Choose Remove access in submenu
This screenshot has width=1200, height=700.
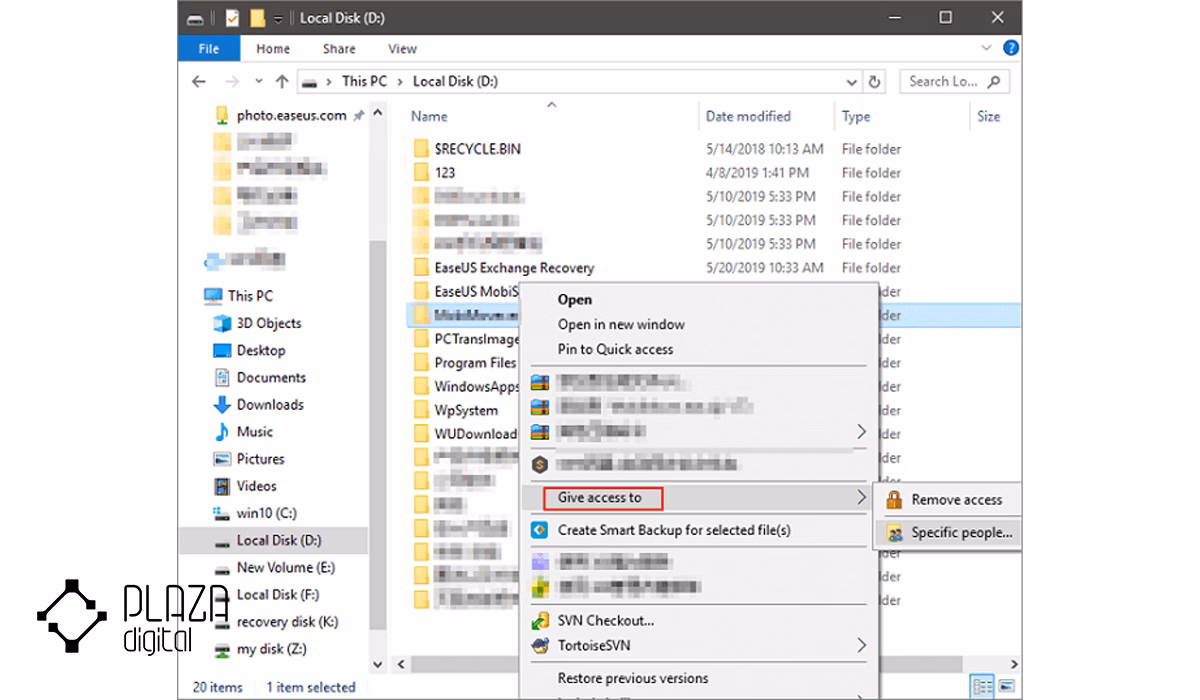(956, 499)
